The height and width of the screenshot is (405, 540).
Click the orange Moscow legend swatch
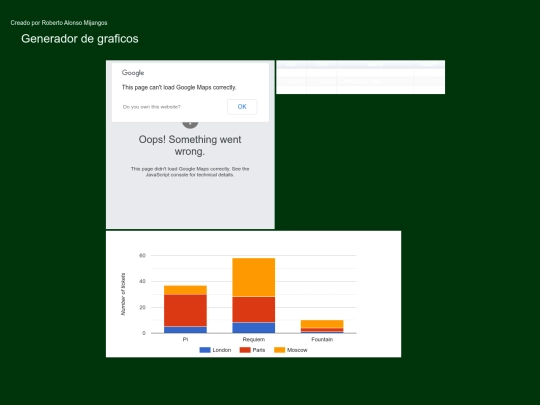(280, 350)
